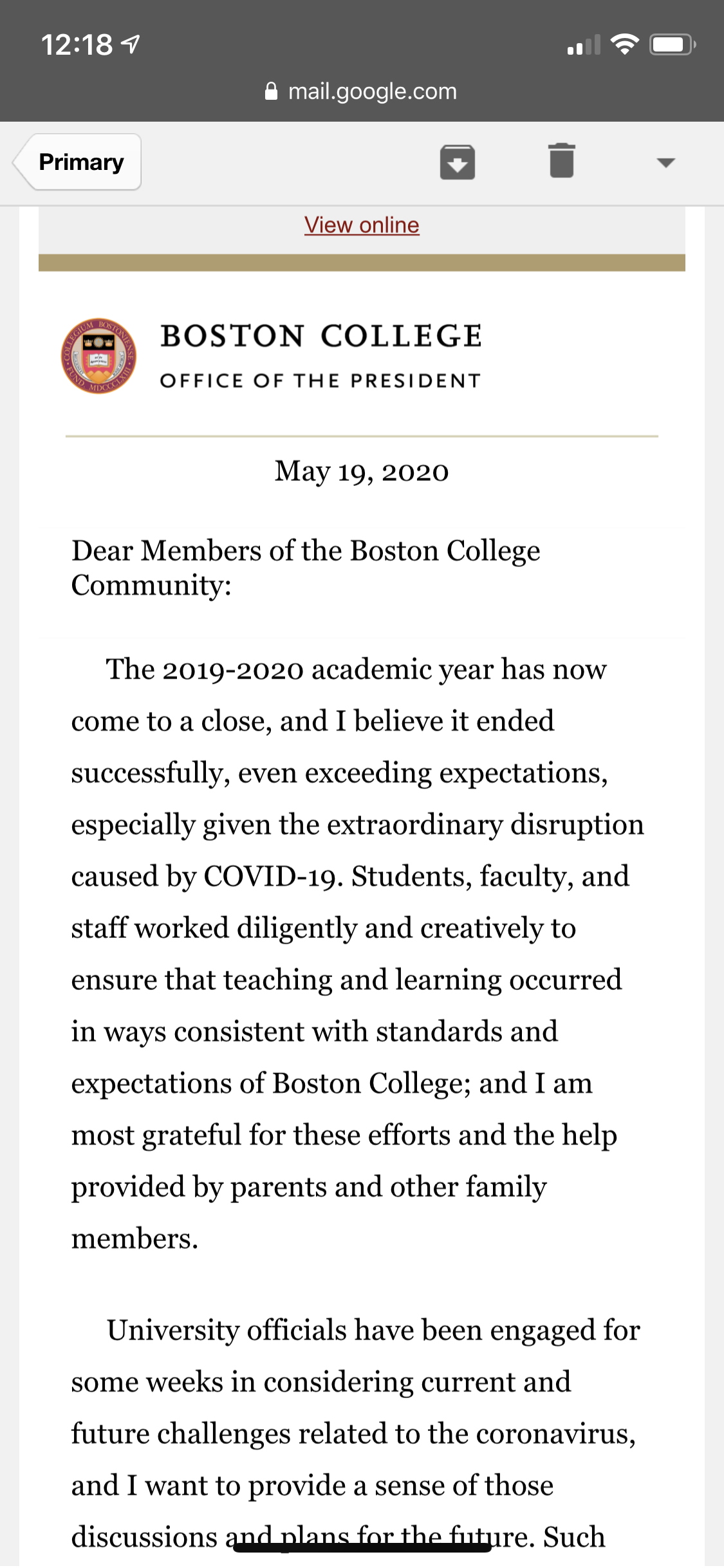Delete the email using the trash icon

[561, 161]
